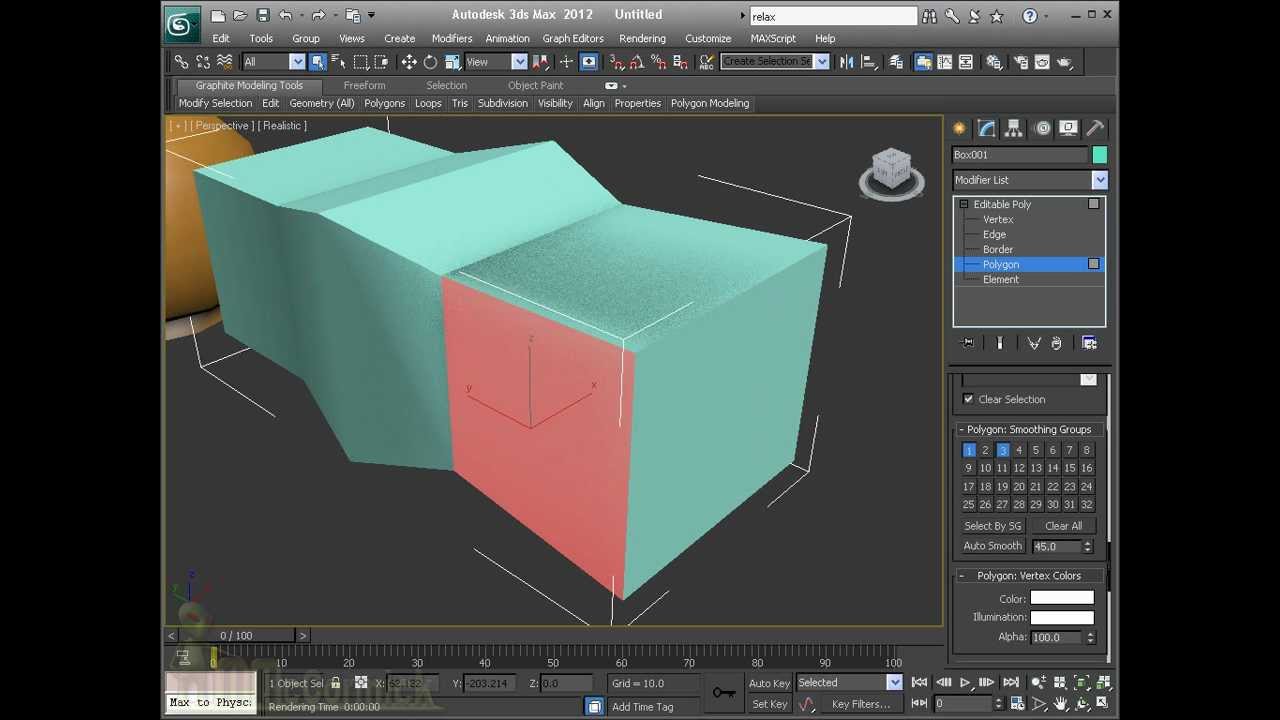The width and height of the screenshot is (1280, 720).
Task: Open the Material Editor icon
Action: (994, 62)
